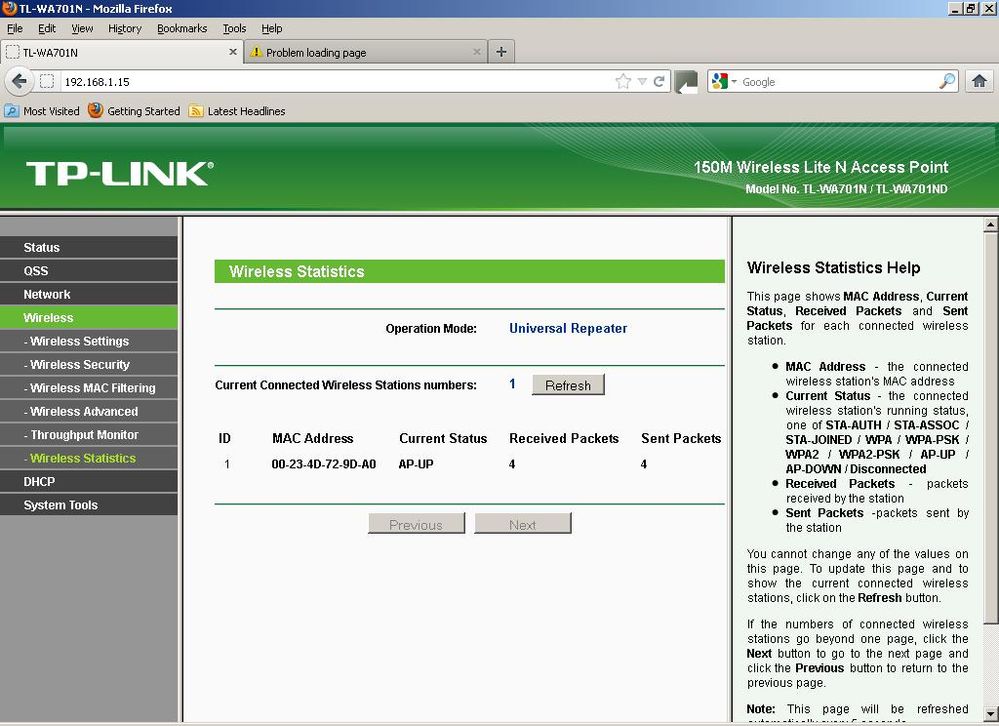Select the Wireless section in sidebar
This screenshot has width=999, height=726.
(x=89, y=317)
